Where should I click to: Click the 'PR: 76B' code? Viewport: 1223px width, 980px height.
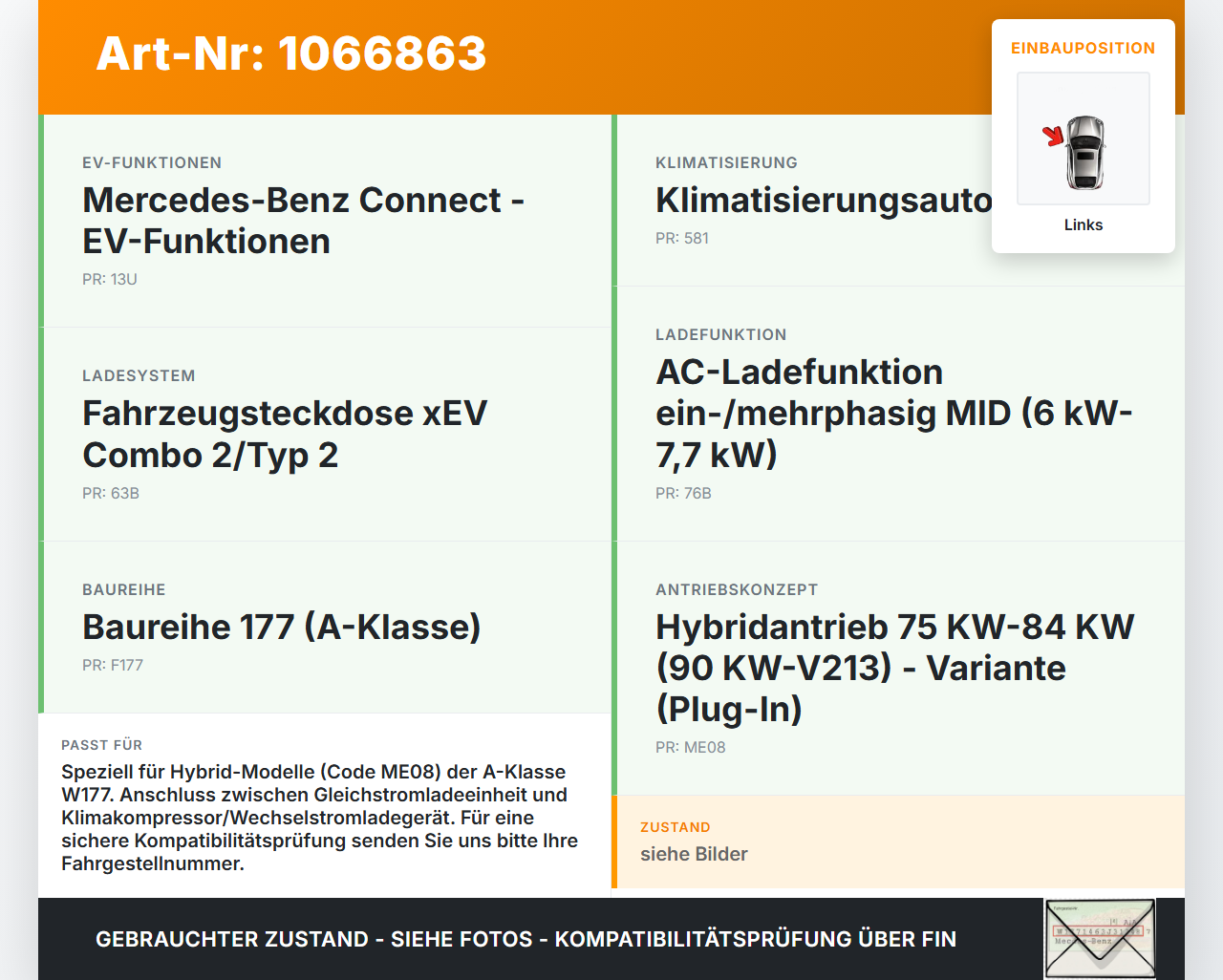tap(683, 493)
